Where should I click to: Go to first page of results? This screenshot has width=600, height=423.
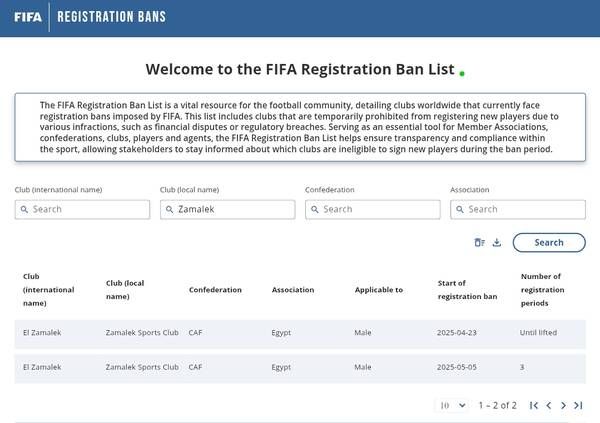click(x=534, y=405)
